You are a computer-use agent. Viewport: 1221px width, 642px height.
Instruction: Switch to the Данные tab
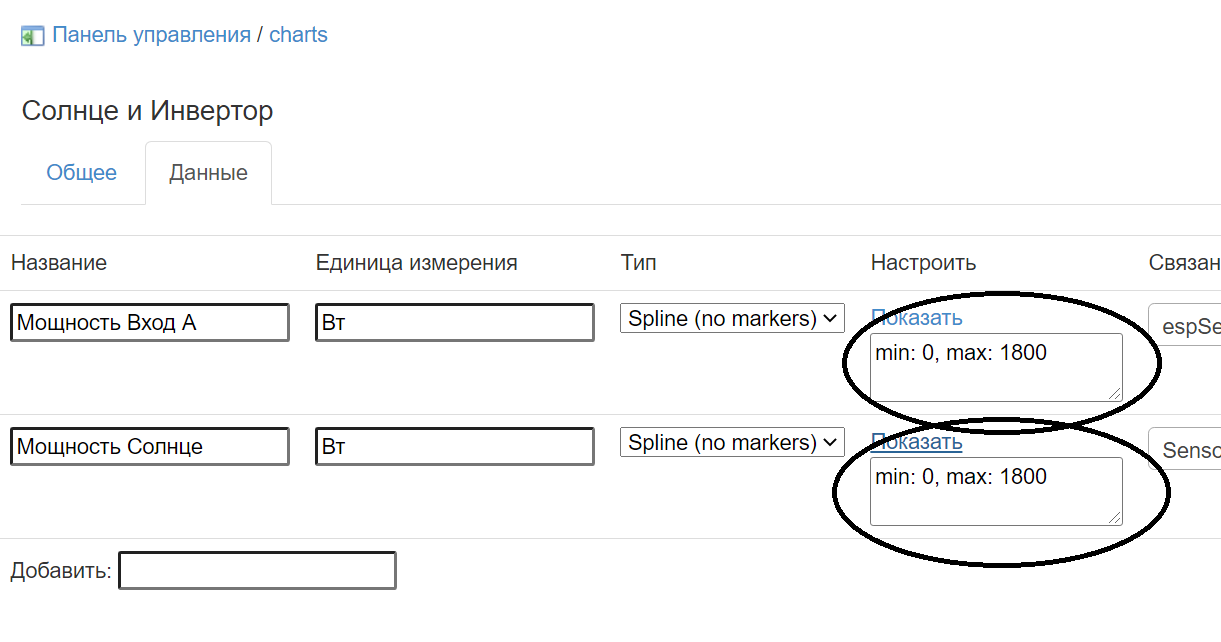(x=208, y=172)
